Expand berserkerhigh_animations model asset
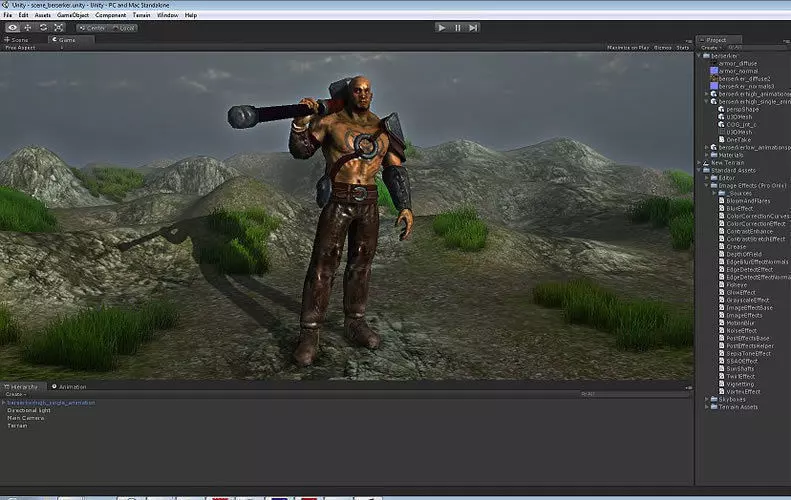This screenshot has width=791, height=500. coord(707,94)
